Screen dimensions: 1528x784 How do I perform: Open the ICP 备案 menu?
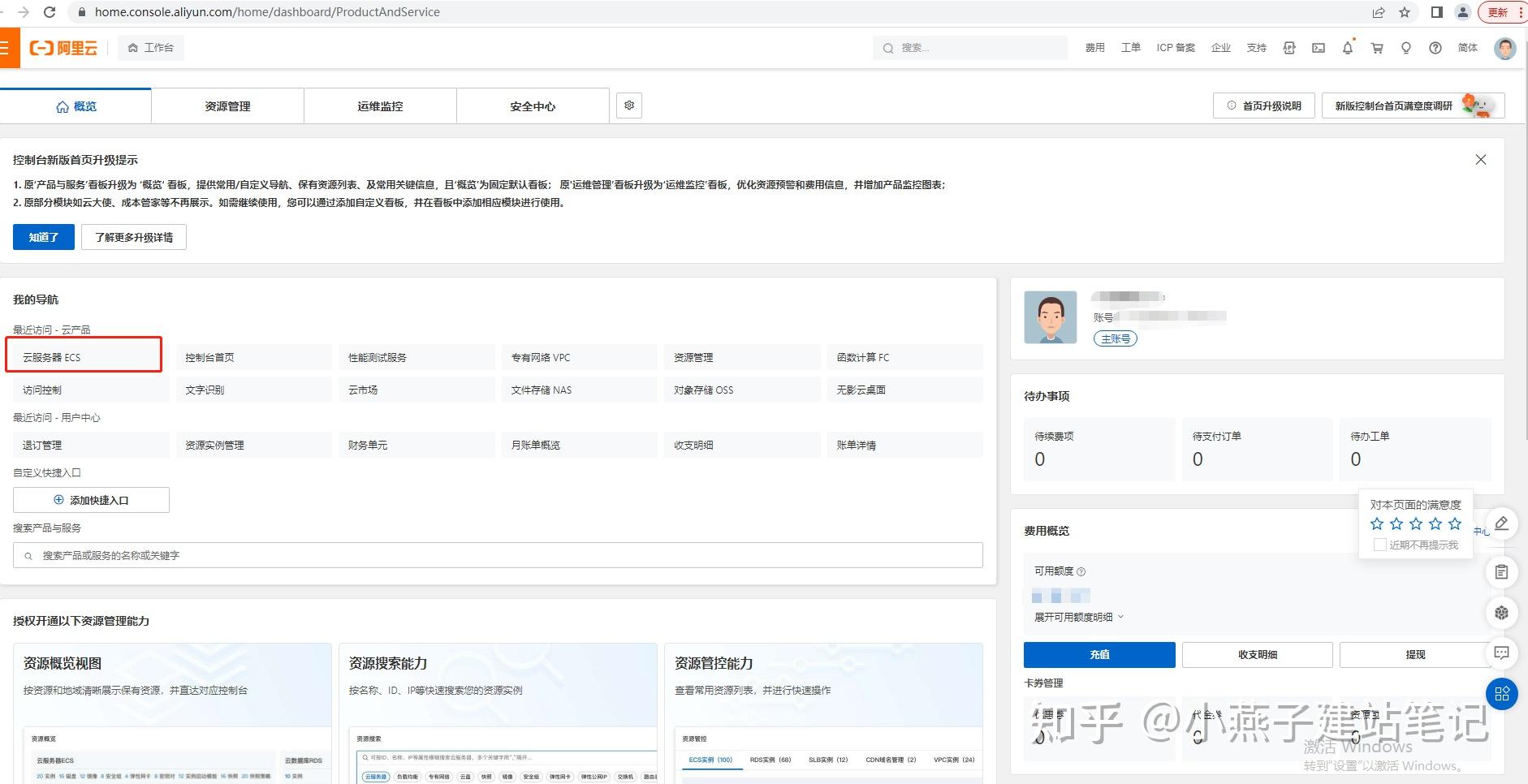pos(1176,48)
